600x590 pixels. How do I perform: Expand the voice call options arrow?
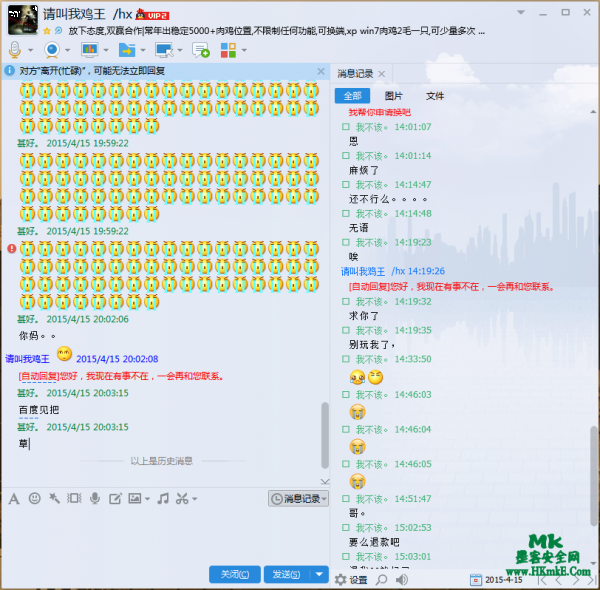[31, 50]
